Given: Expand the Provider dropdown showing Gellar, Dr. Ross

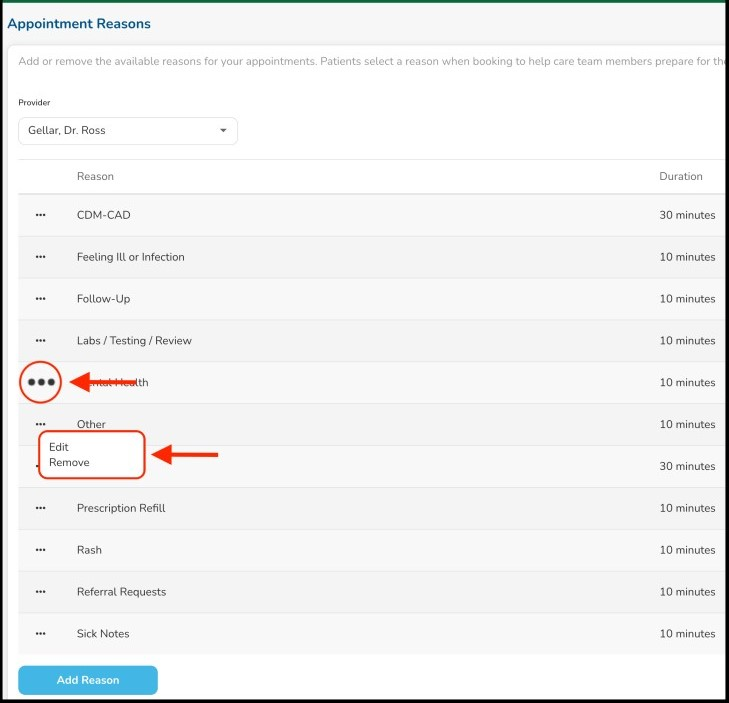Looking at the screenshot, I should click(x=127, y=131).
